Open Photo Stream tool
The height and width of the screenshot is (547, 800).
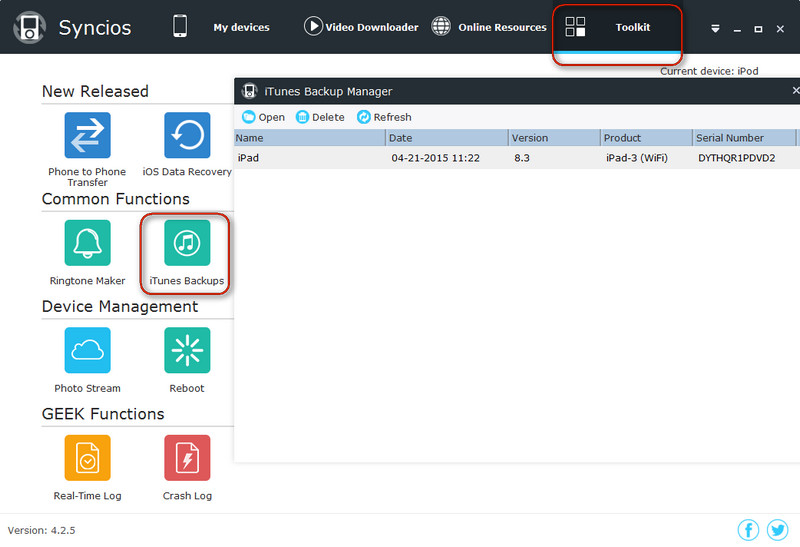[x=87, y=350]
